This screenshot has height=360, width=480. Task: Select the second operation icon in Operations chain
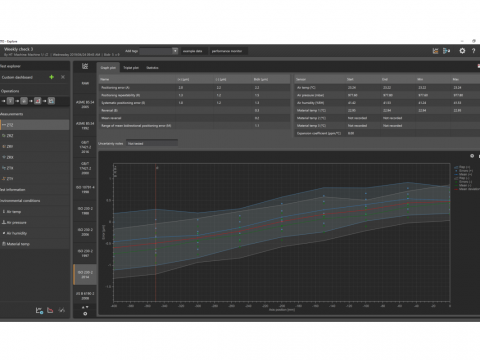pyautogui.click(x=24, y=101)
